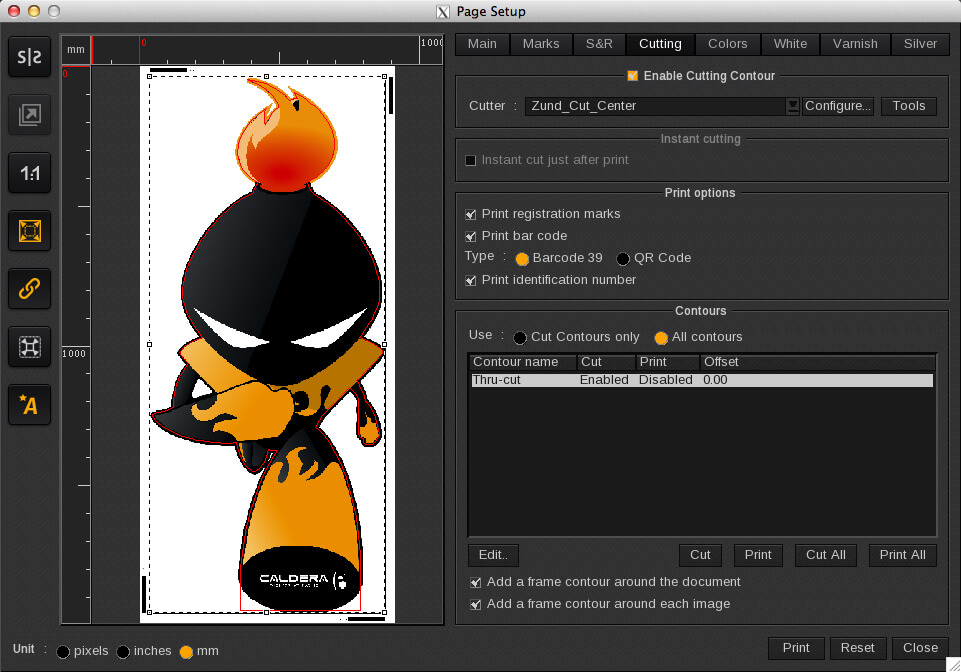Select the Thru-cut contour row

click(702, 380)
